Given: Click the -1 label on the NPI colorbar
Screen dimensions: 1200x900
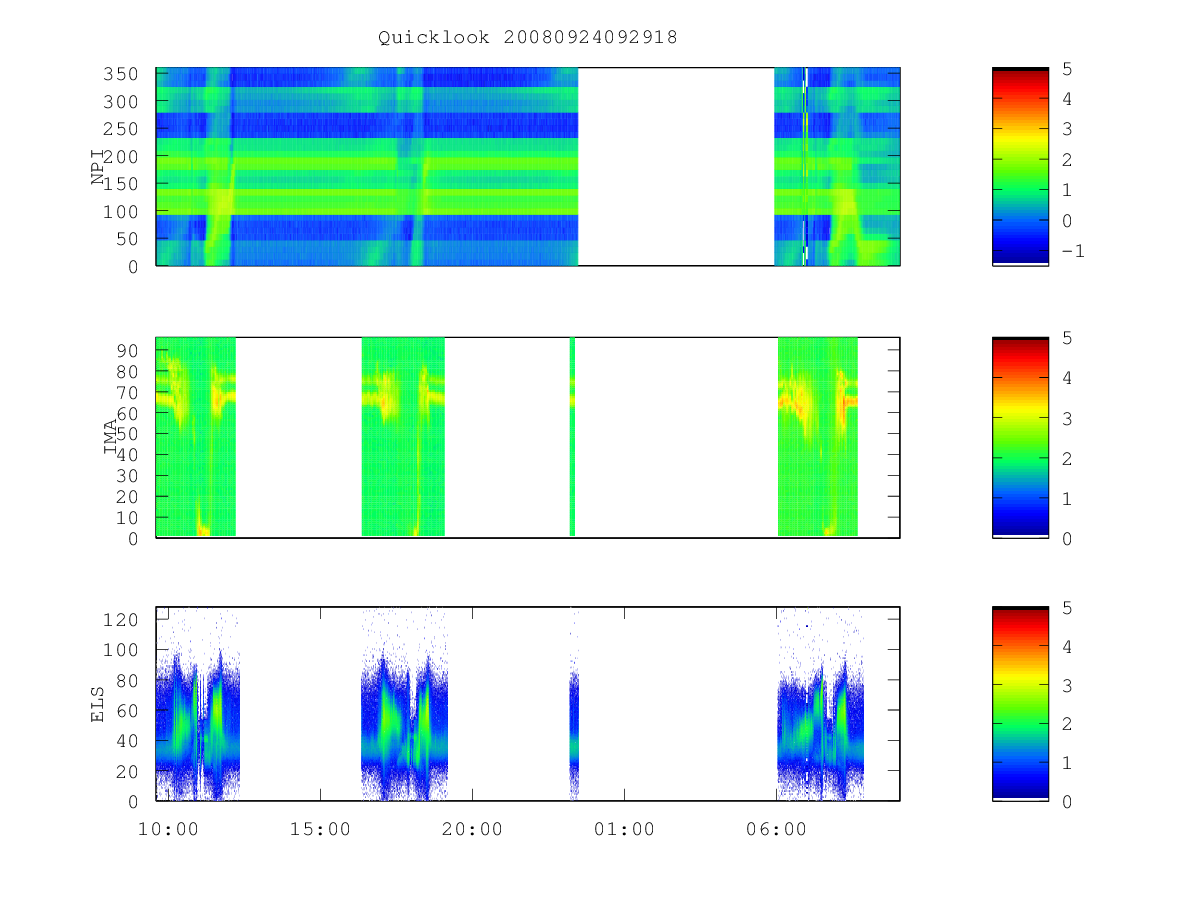Looking at the screenshot, I should 1072,251.
